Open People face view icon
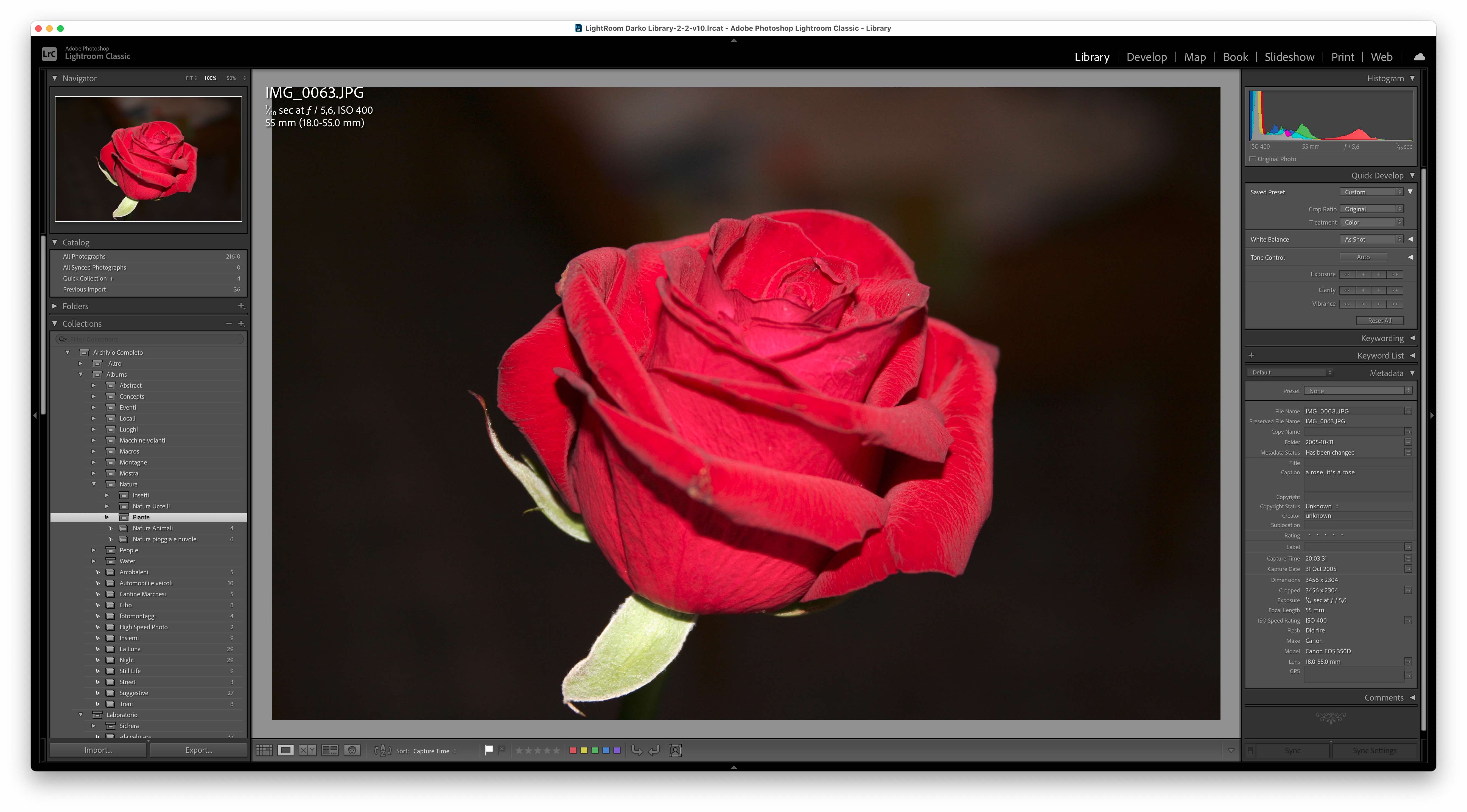The width and height of the screenshot is (1467, 812). click(x=352, y=751)
